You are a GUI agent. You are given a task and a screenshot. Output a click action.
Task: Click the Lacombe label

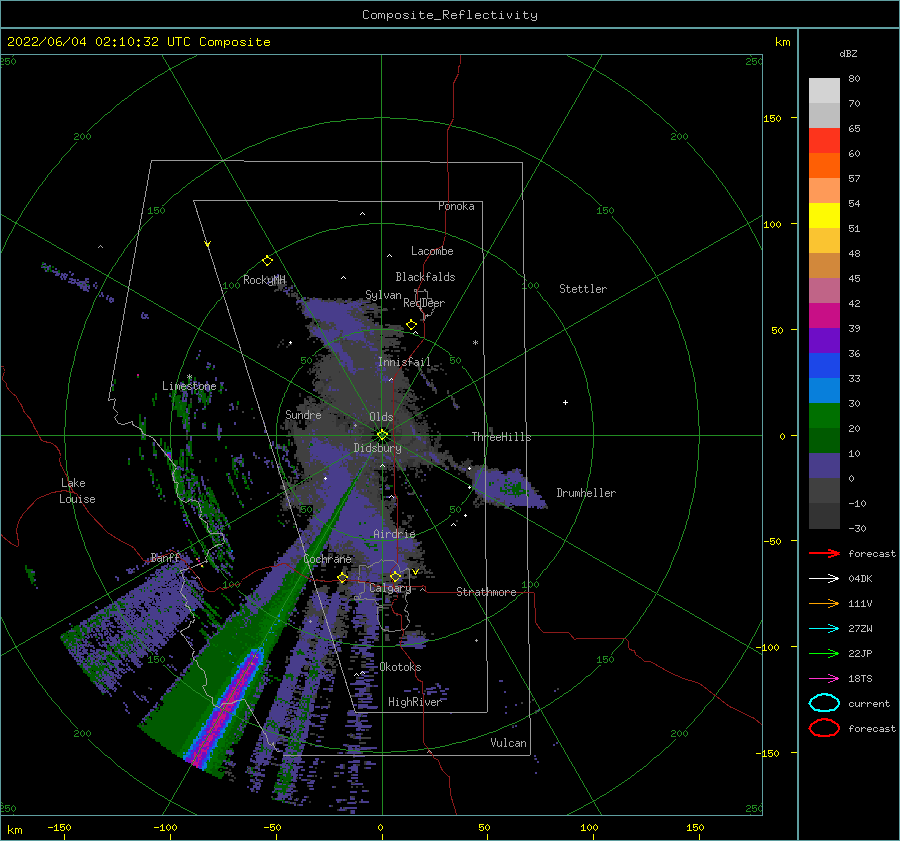(x=432, y=251)
